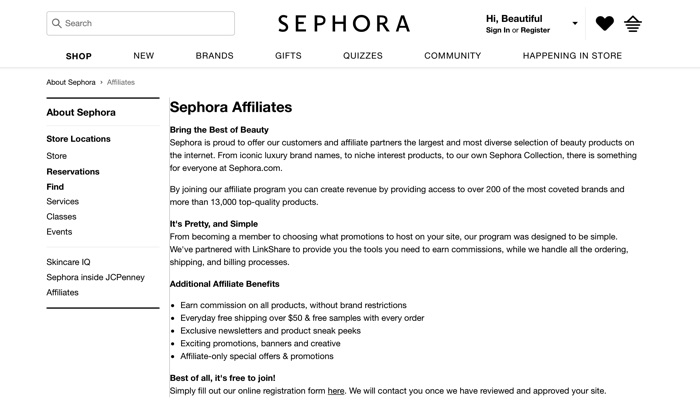Click the magnifying glass search icon
The image size is (700, 414).
point(56,23)
